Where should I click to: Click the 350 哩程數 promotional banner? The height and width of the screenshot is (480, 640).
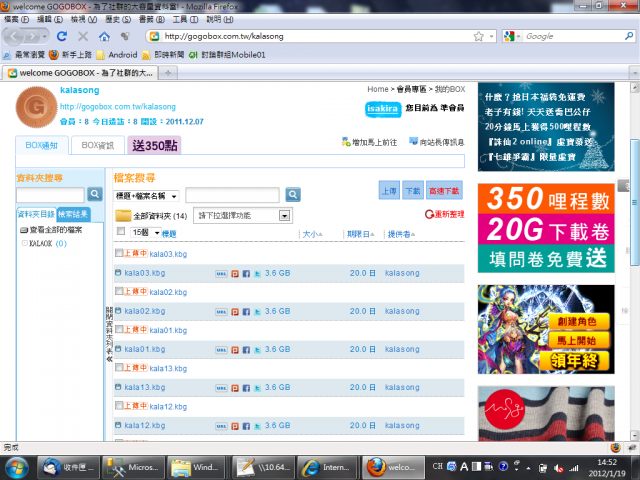click(x=546, y=228)
